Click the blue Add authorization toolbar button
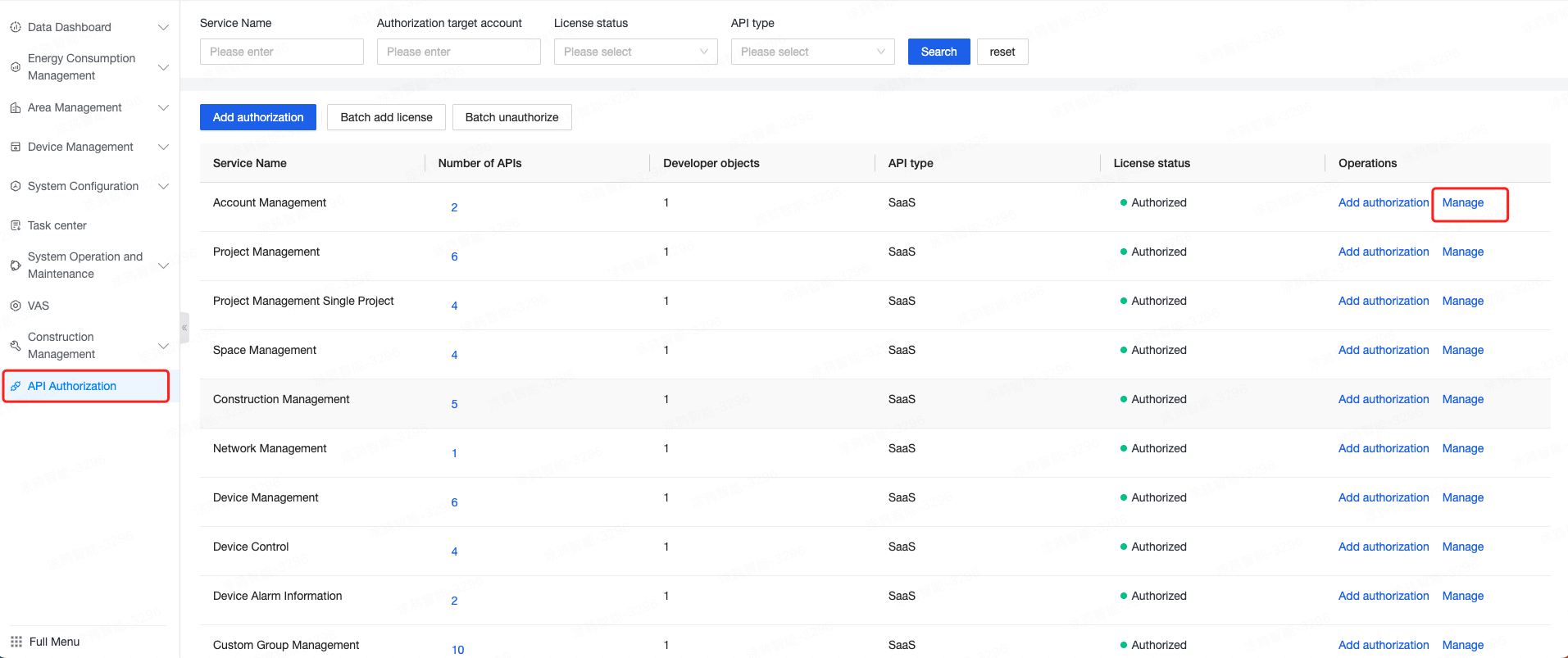Screen dimensions: 1568x658 coord(258,117)
